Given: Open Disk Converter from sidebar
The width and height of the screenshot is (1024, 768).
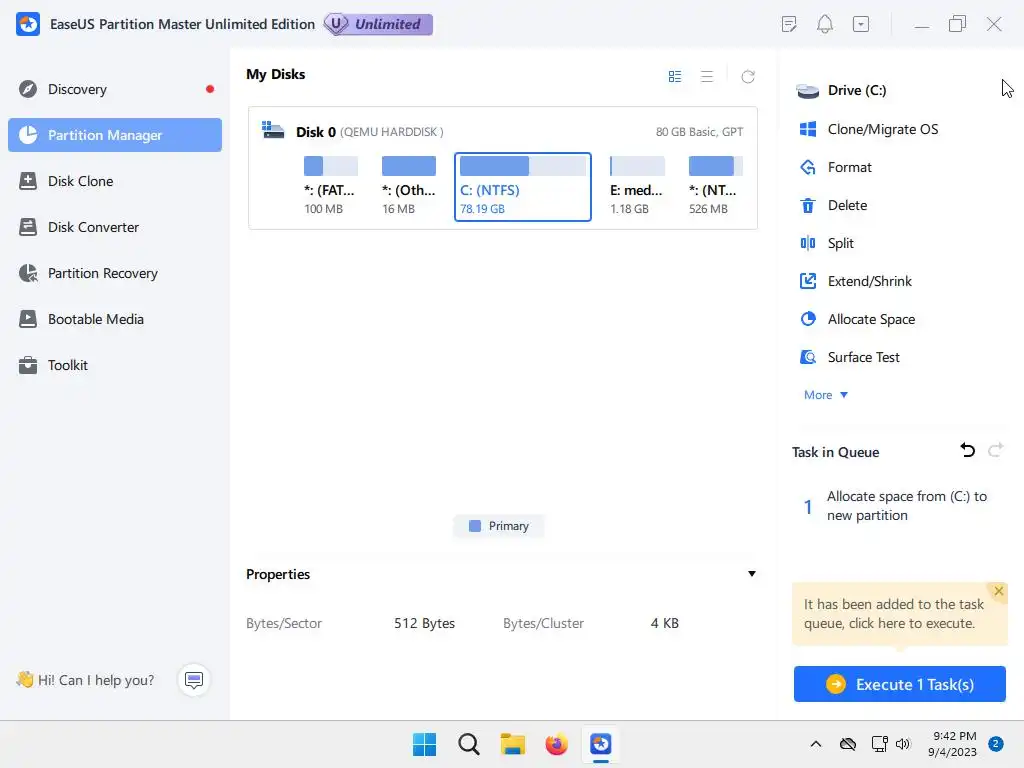Looking at the screenshot, I should tap(114, 227).
